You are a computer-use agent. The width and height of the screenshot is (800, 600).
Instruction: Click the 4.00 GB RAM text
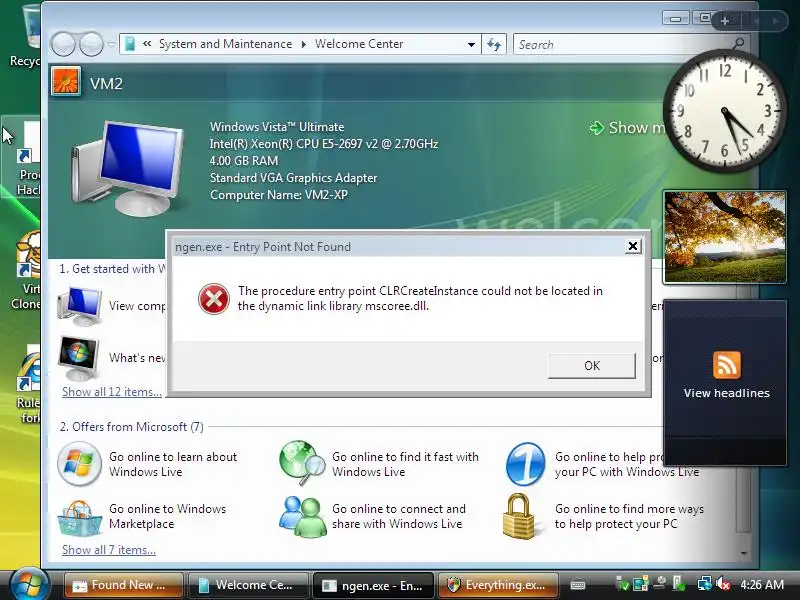pyautogui.click(x=244, y=161)
